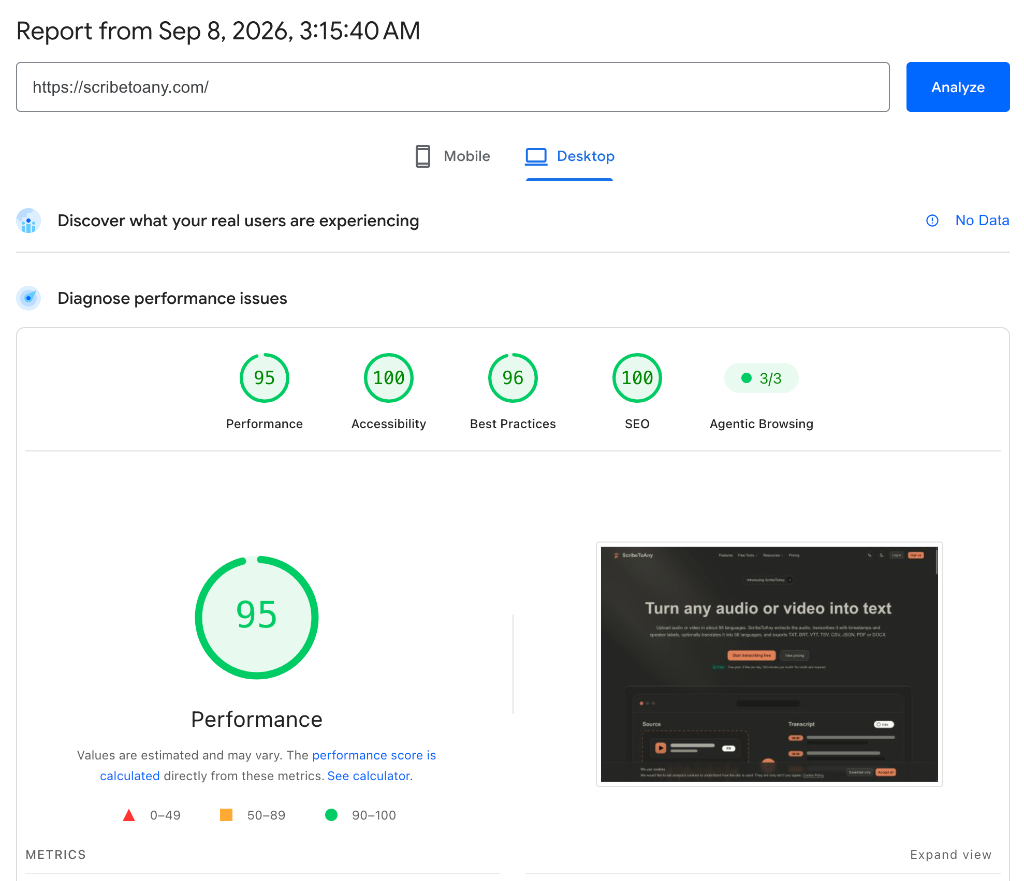Click the METRICS section label
Screen dimensions: 1024x881
click(56, 854)
